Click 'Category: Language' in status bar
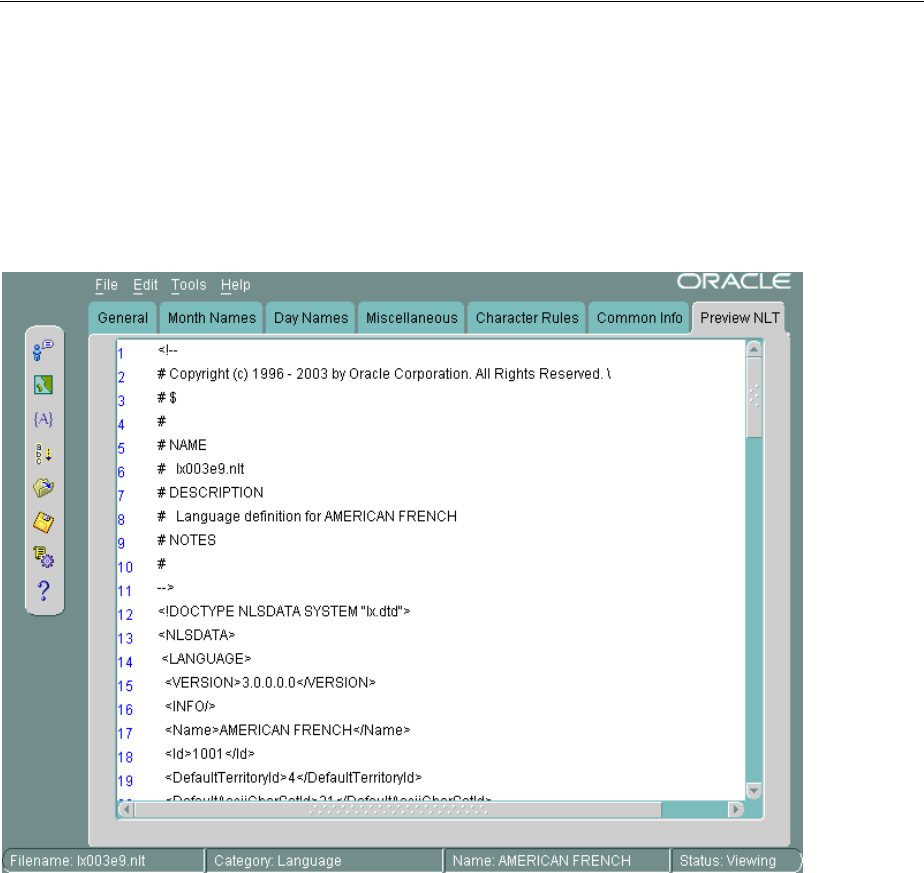Image resolution: width=924 pixels, height=873 pixels. [278, 861]
